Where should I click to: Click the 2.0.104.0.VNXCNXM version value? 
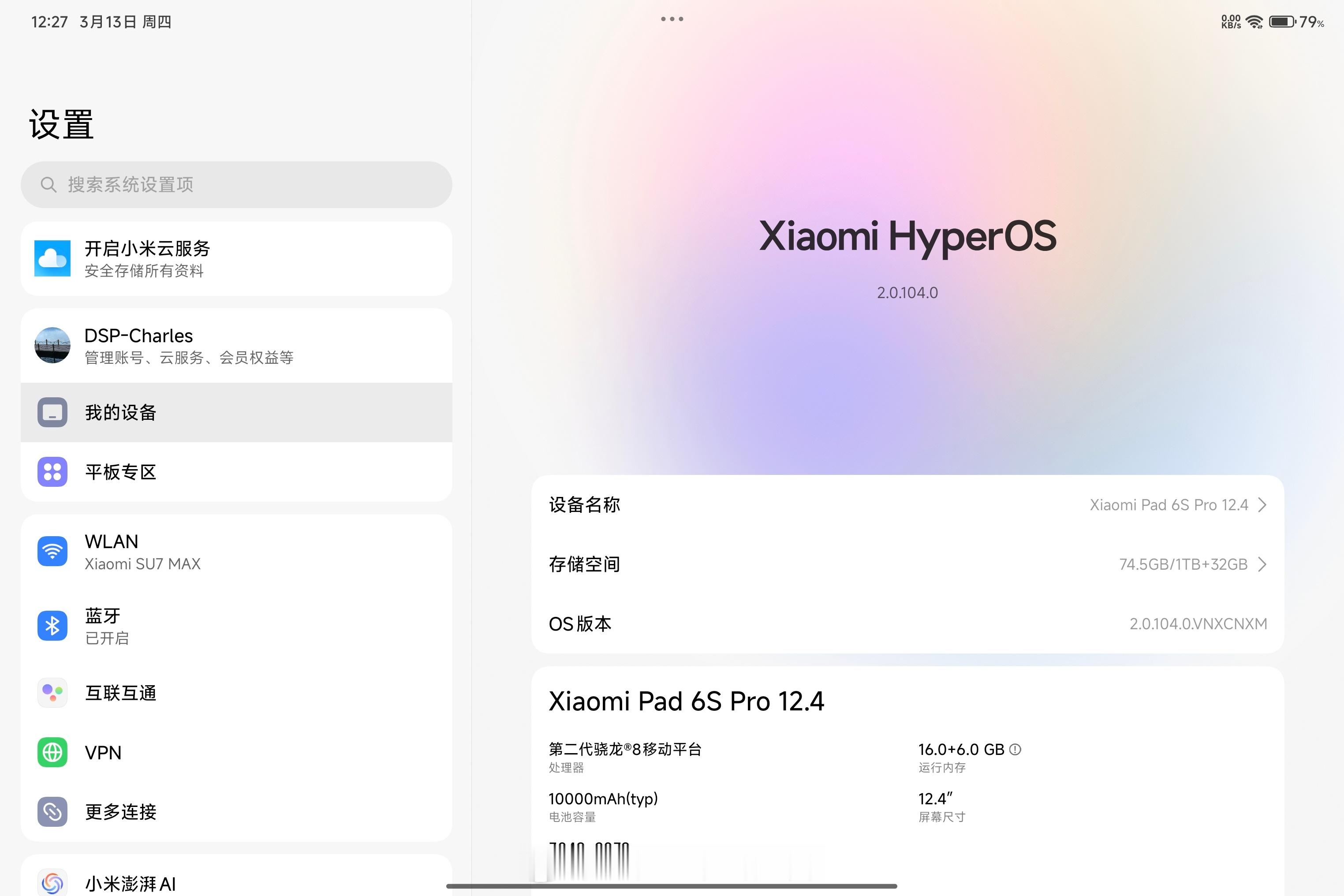(x=1198, y=623)
